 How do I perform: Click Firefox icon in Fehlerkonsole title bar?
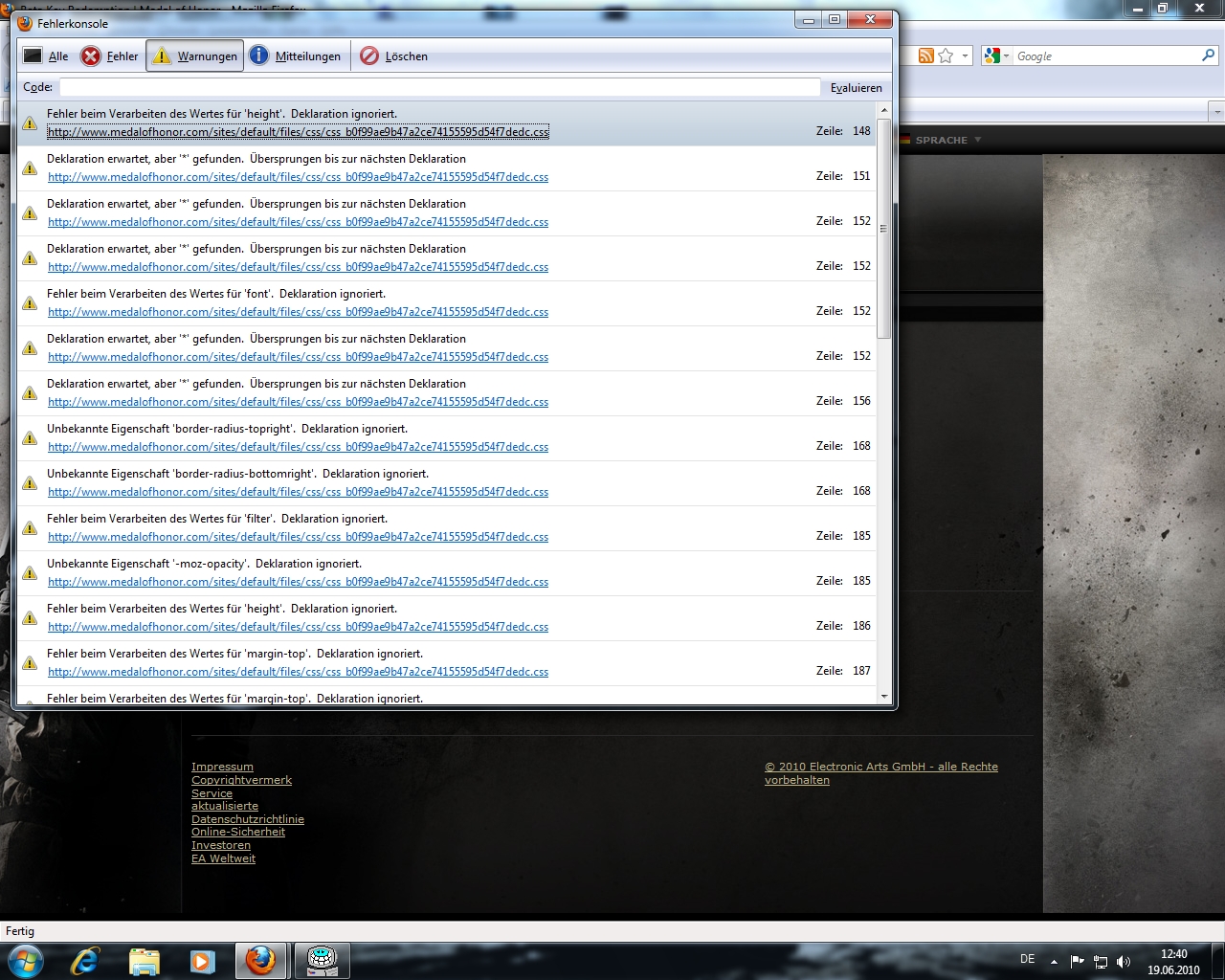pyautogui.click(x=25, y=23)
